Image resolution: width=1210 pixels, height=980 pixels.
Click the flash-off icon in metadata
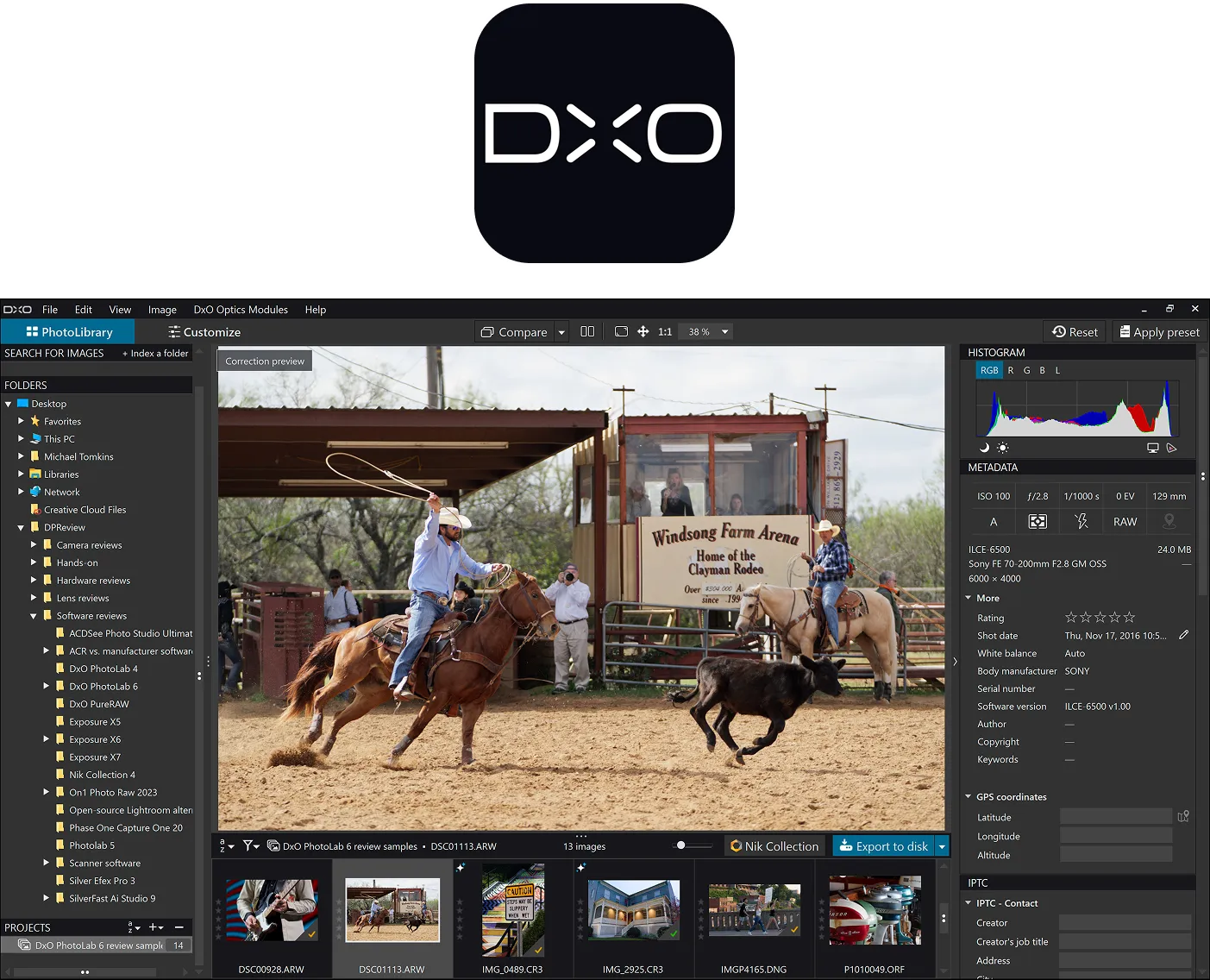pos(1081,521)
